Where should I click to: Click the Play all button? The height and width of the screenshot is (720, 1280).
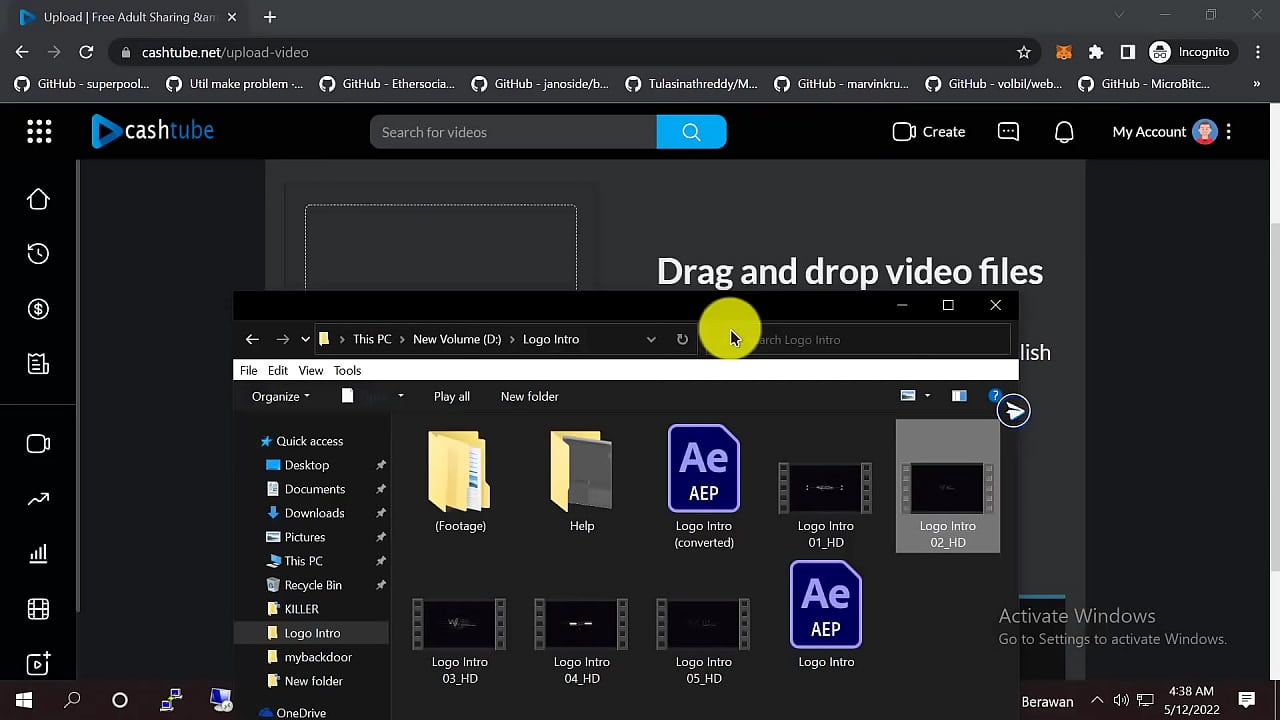pos(451,396)
